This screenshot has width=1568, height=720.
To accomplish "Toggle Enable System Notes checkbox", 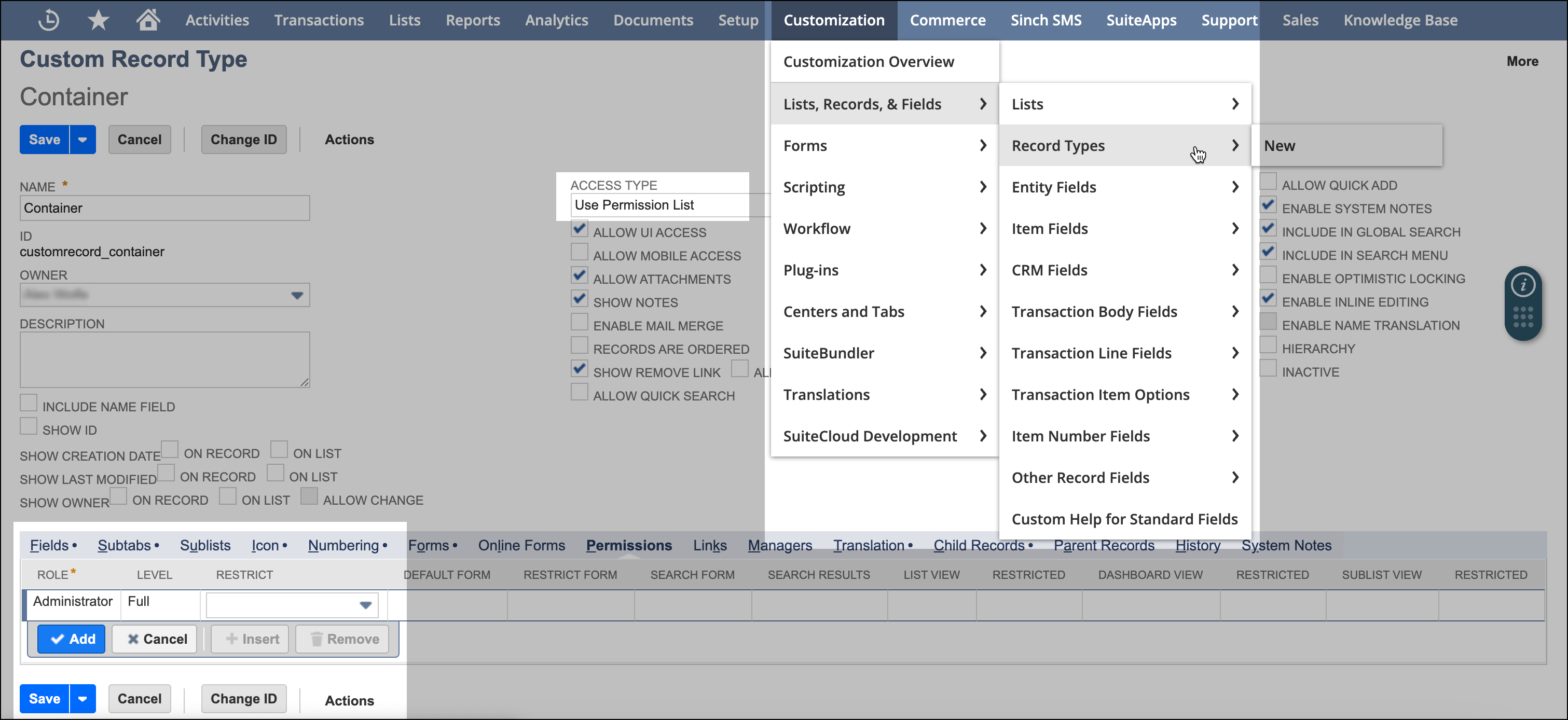I will pyautogui.click(x=1268, y=205).
